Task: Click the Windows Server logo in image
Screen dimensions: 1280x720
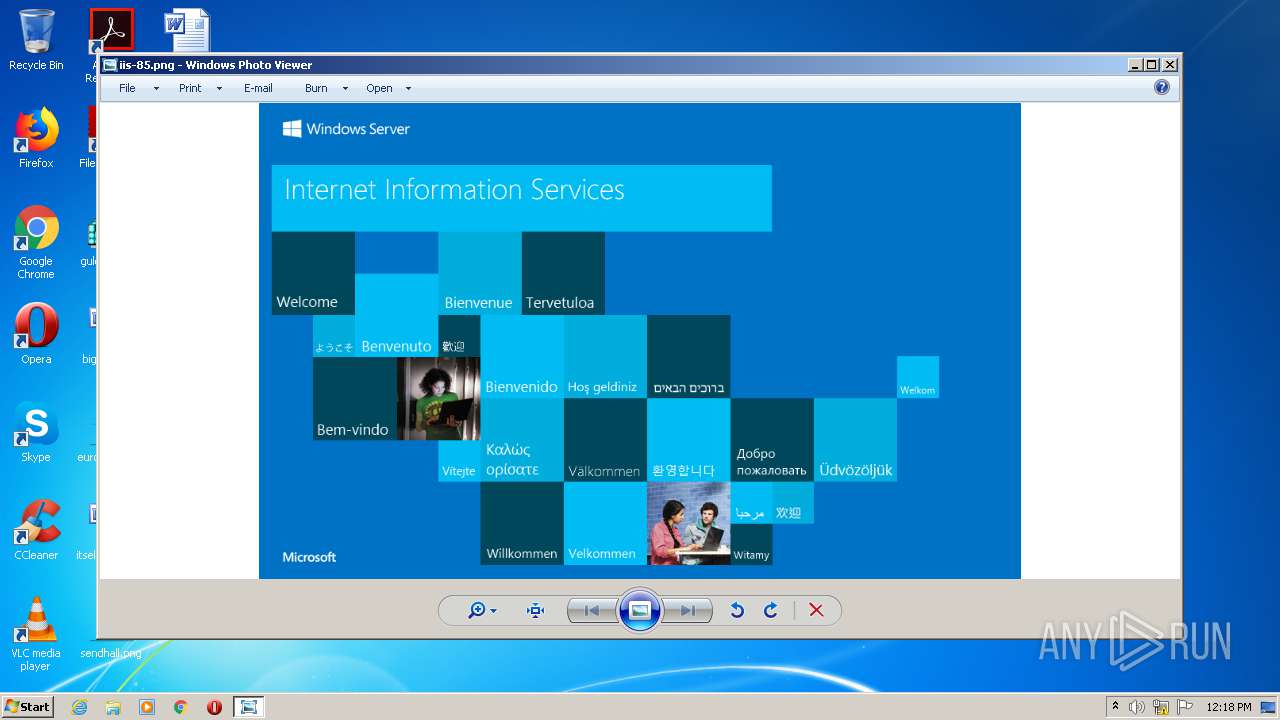Action: [346, 129]
